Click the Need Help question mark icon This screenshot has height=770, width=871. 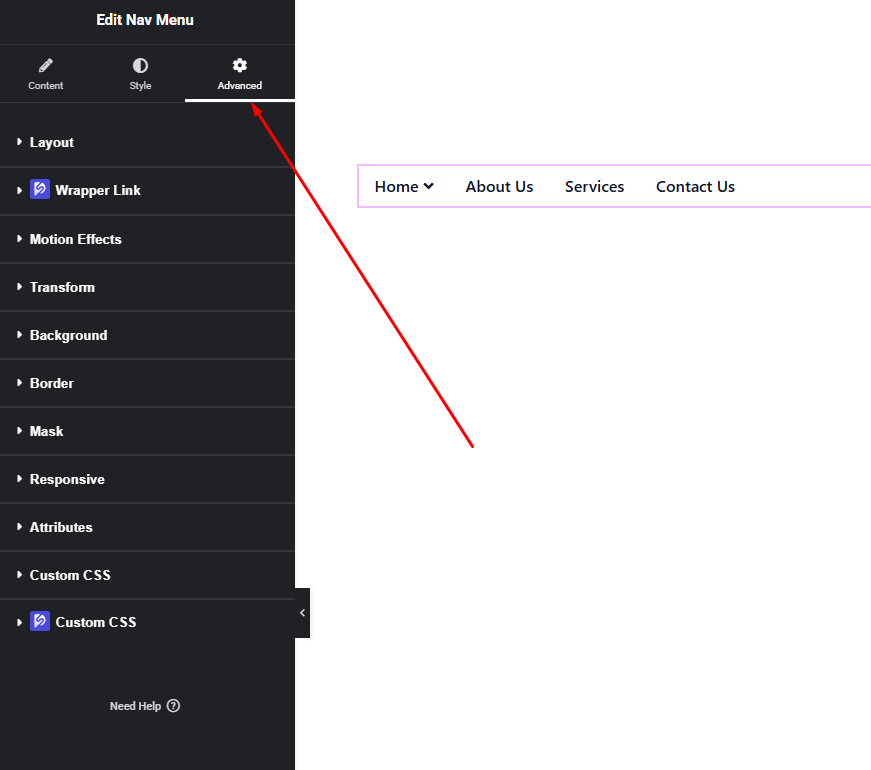point(174,706)
